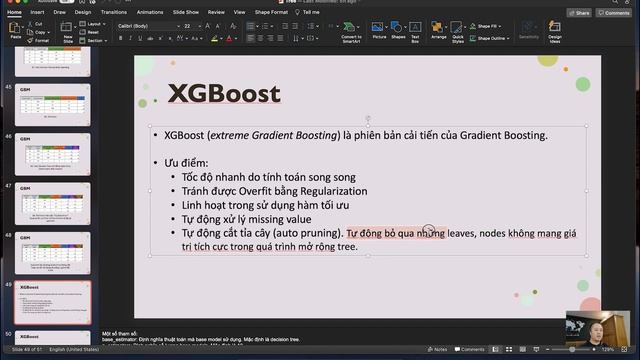Decrease font size with small A
The image size is (640, 360).
point(218,26)
